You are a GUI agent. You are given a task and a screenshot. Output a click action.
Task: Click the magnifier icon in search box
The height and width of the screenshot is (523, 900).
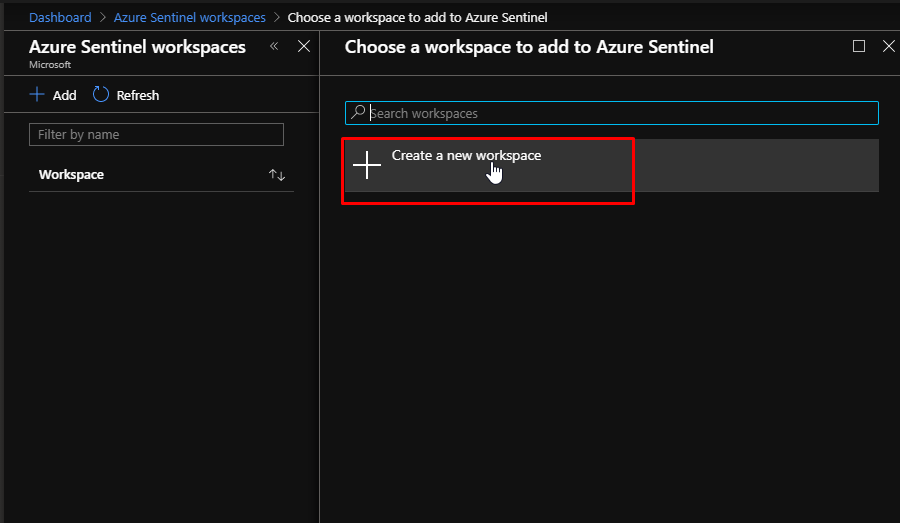point(358,113)
